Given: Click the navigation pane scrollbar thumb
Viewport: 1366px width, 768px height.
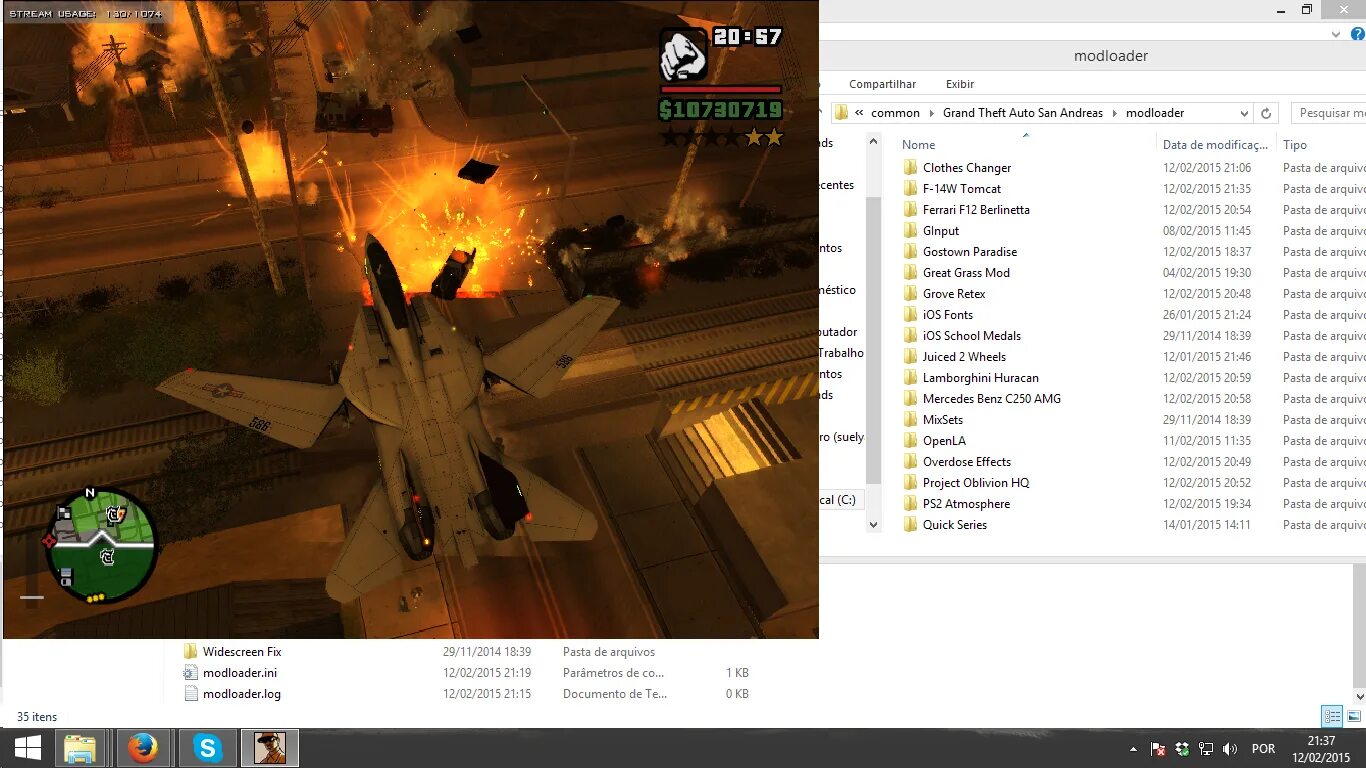Looking at the screenshot, I should 873,340.
